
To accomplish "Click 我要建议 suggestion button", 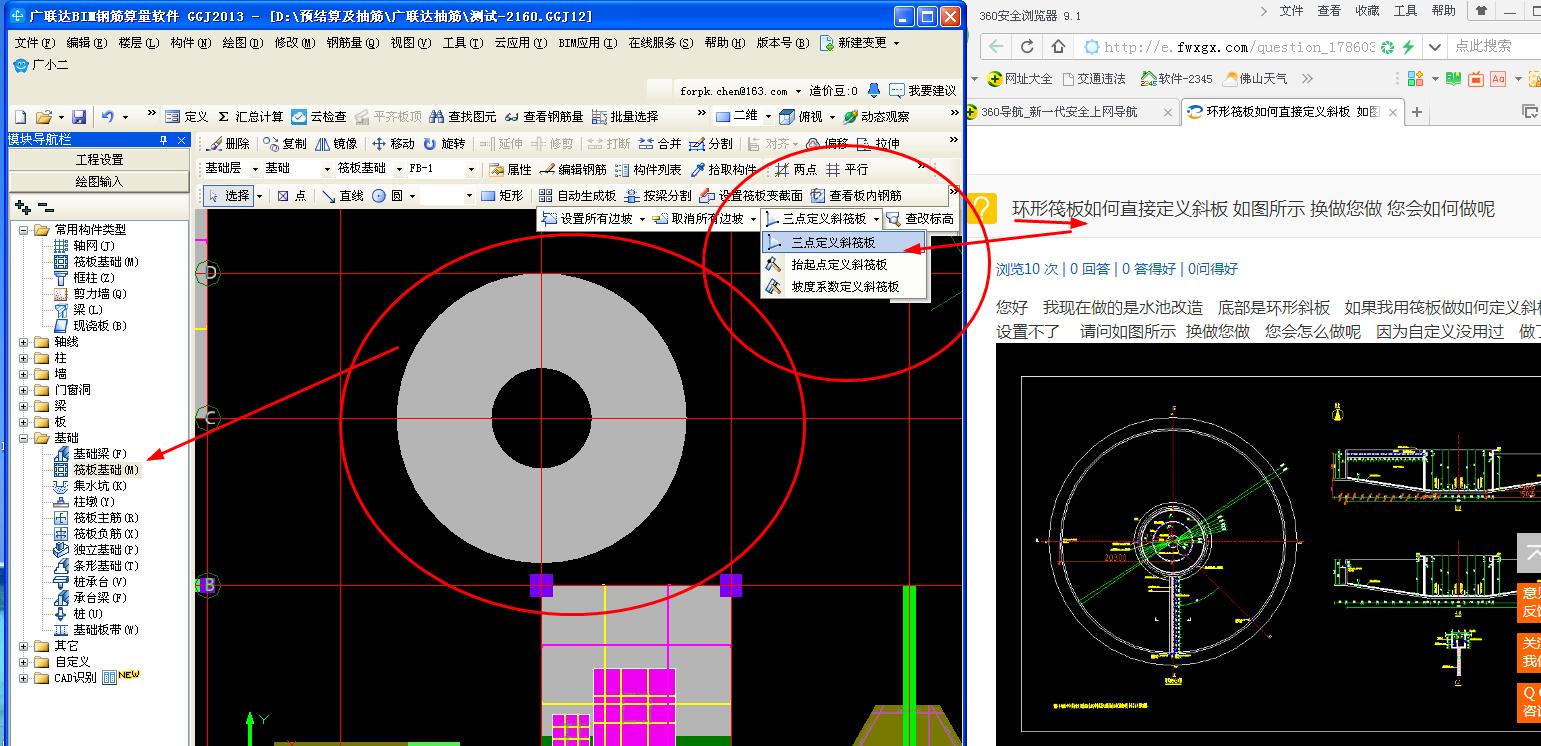I will coord(923,91).
